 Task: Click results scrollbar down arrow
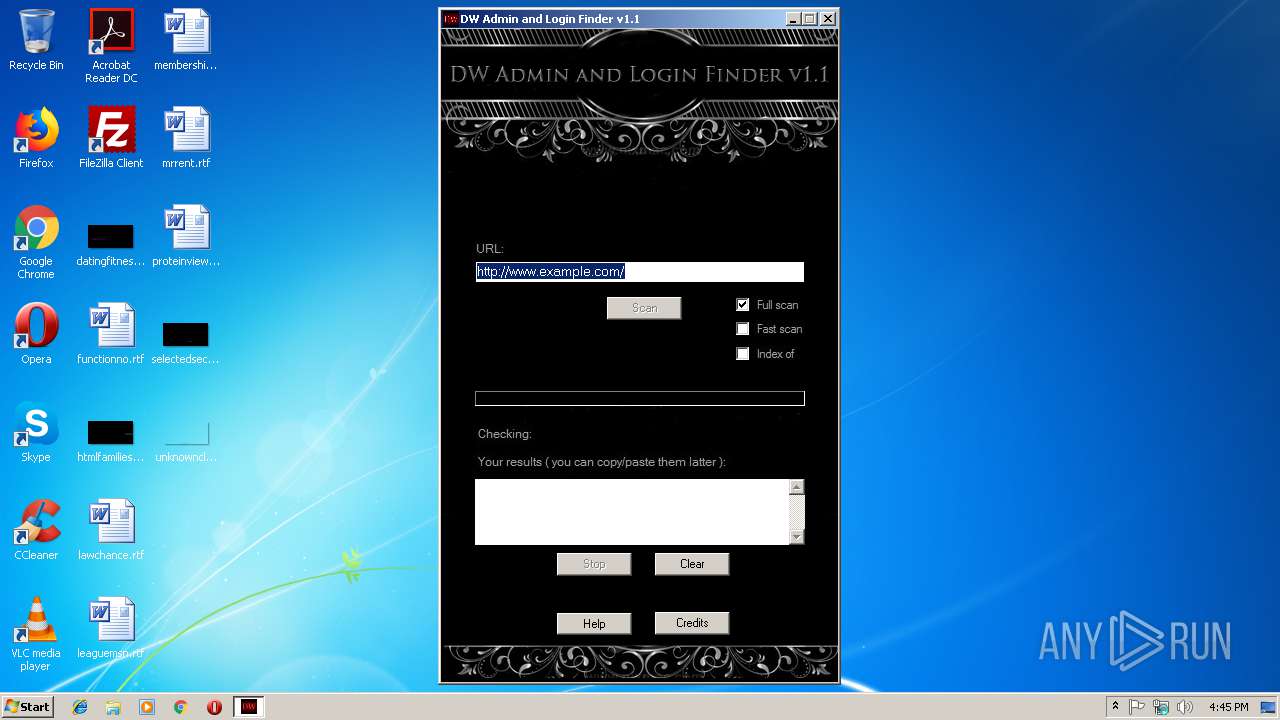coord(797,538)
